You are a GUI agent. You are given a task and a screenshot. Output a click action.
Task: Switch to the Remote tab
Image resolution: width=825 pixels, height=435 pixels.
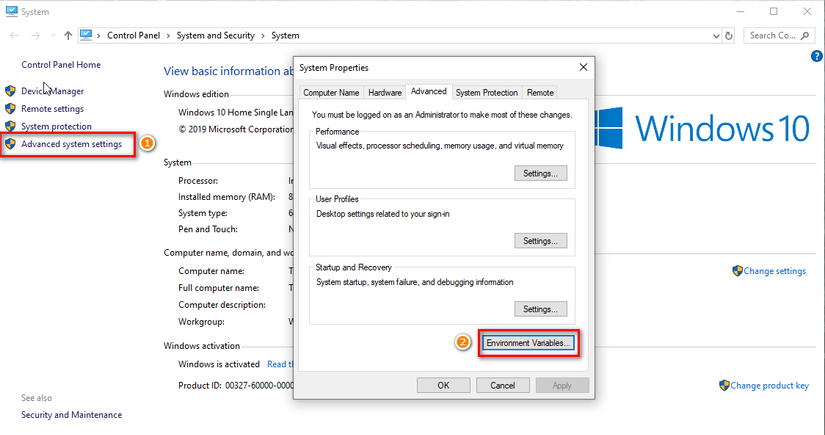(x=540, y=93)
